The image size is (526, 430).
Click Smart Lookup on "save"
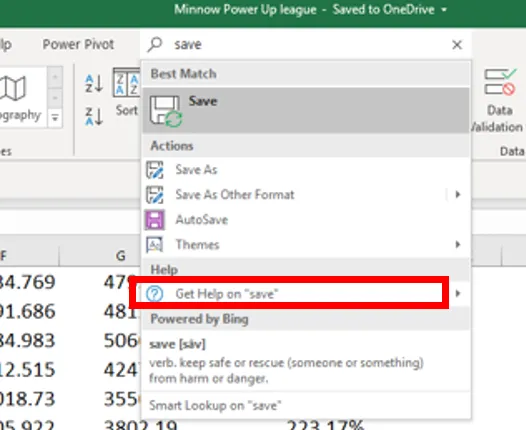tap(306, 405)
